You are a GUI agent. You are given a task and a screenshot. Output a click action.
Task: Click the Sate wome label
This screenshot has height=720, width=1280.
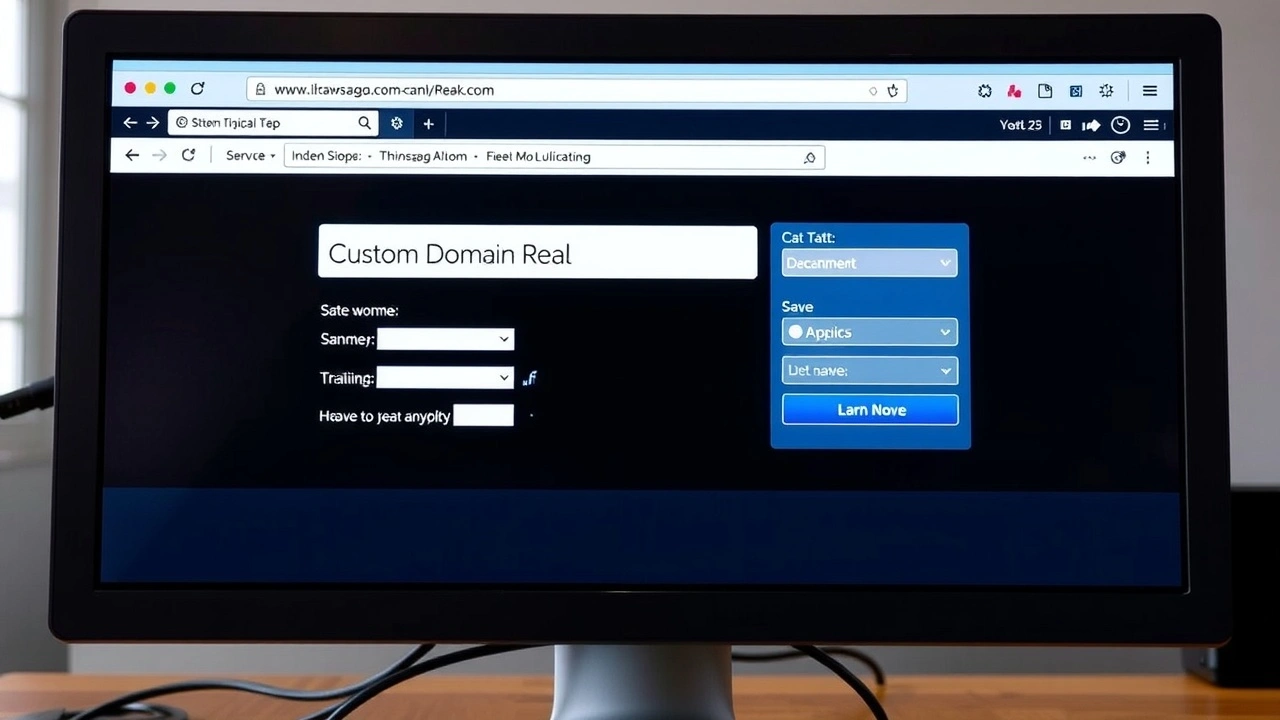tap(359, 311)
